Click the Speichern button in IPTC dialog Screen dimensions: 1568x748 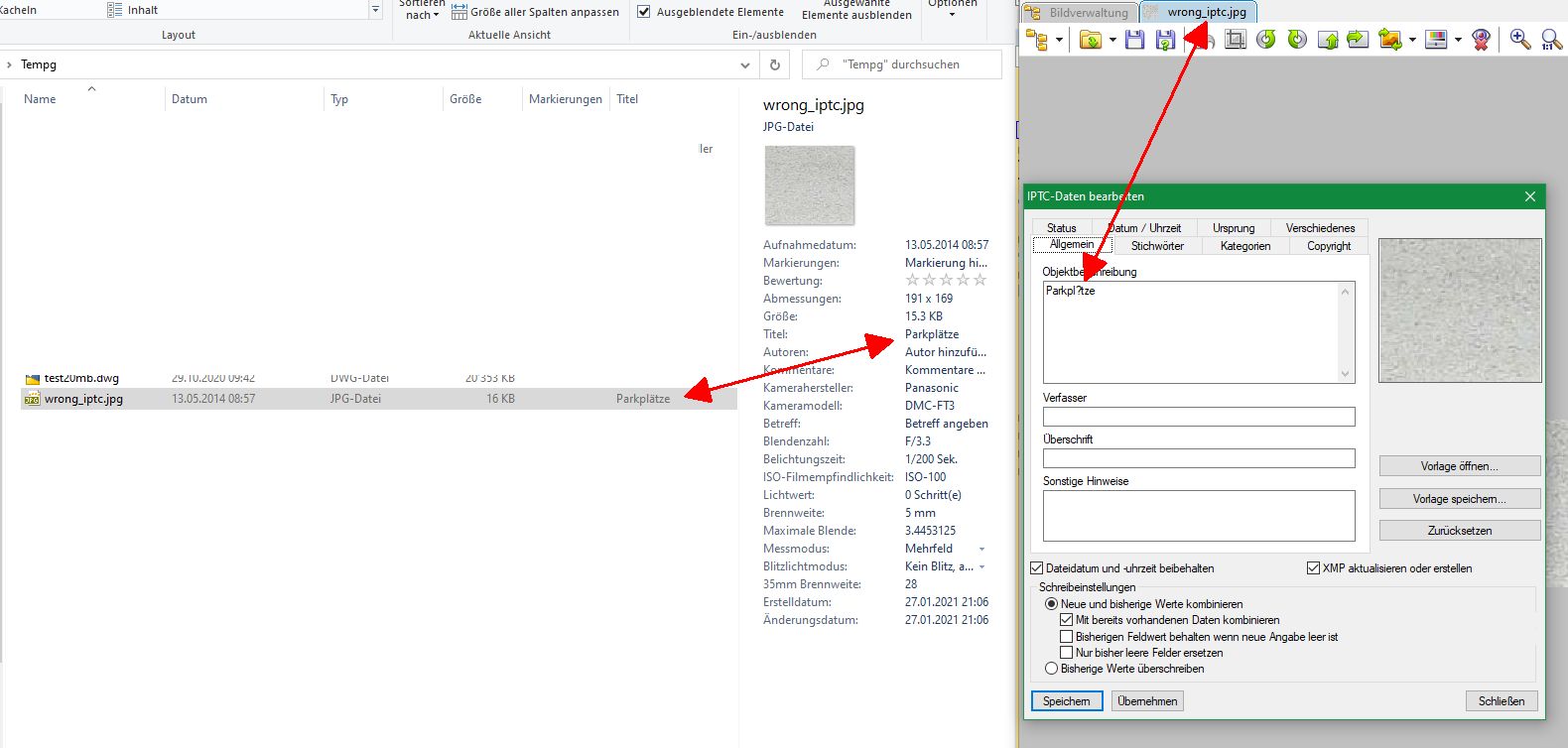click(x=1067, y=701)
